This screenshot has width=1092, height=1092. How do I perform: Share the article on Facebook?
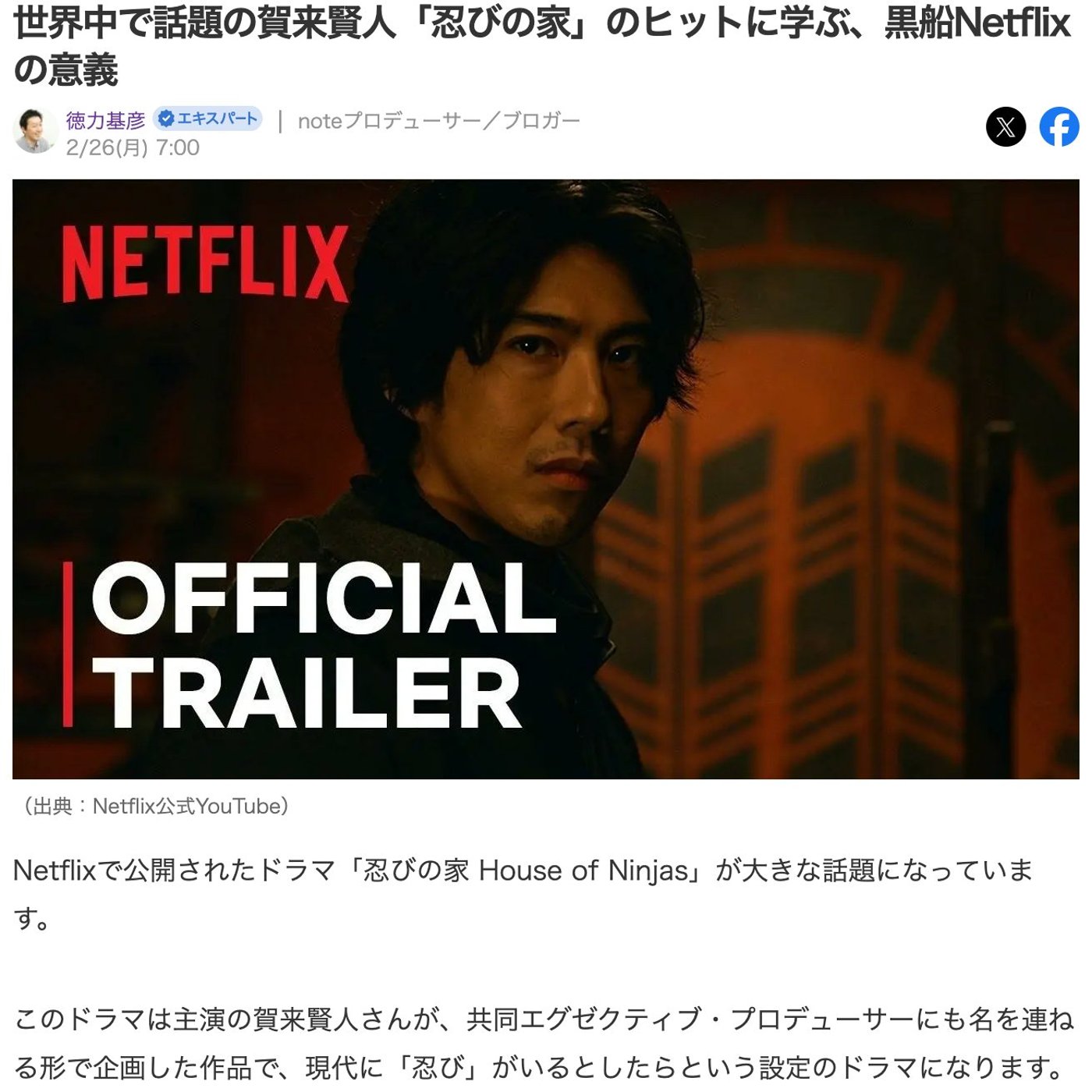(x=1059, y=127)
